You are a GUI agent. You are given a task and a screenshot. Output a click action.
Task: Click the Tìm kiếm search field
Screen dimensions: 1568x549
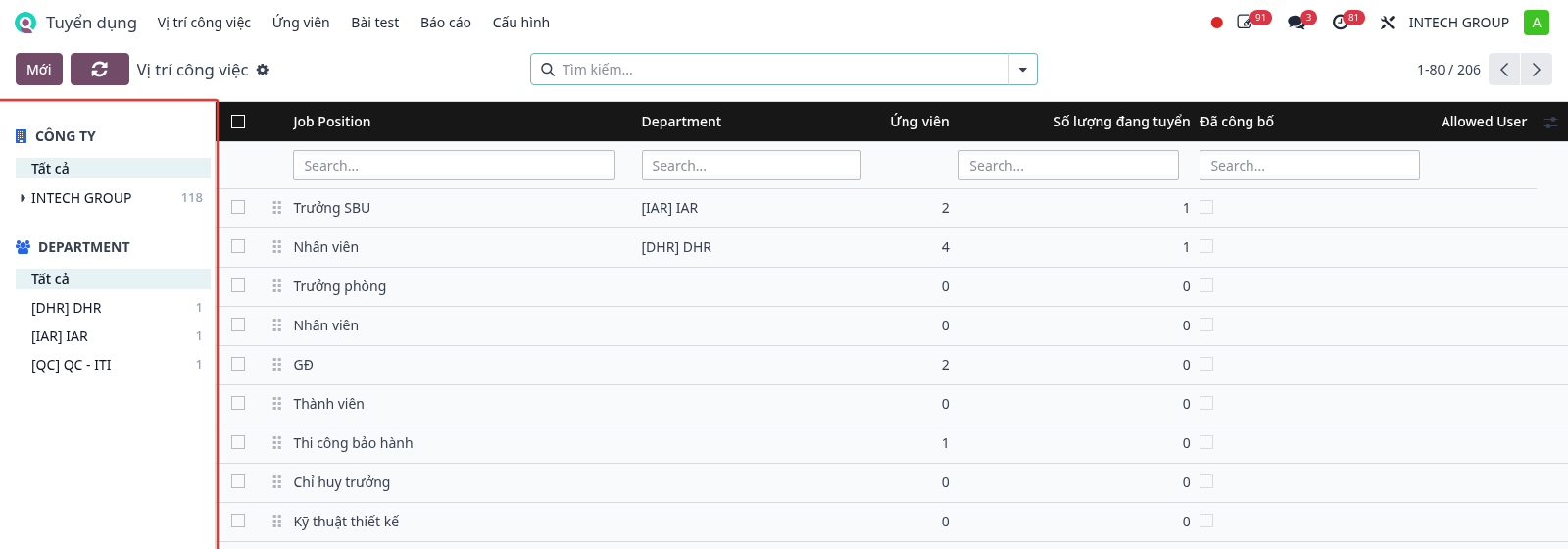(782, 70)
